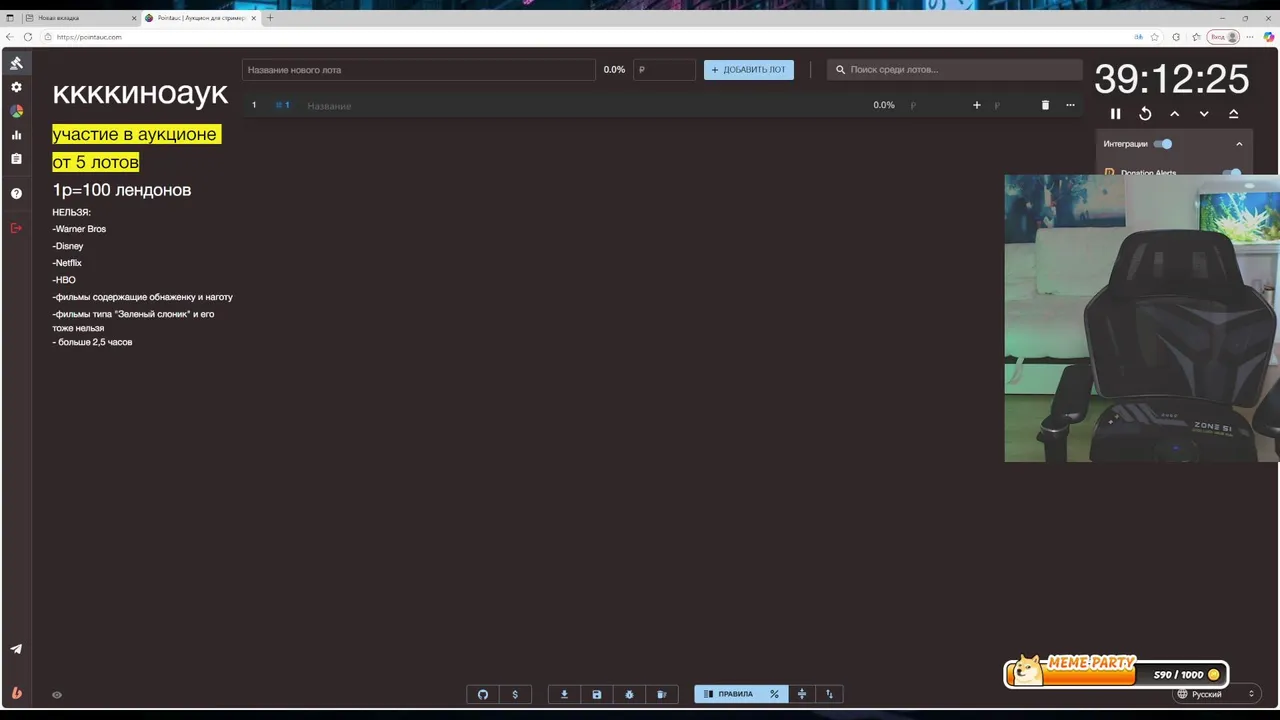The height and width of the screenshot is (720, 1280).
Task: Click the '-Warner Bros' rule text
Action: pyautogui.click(x=79, y=229)
